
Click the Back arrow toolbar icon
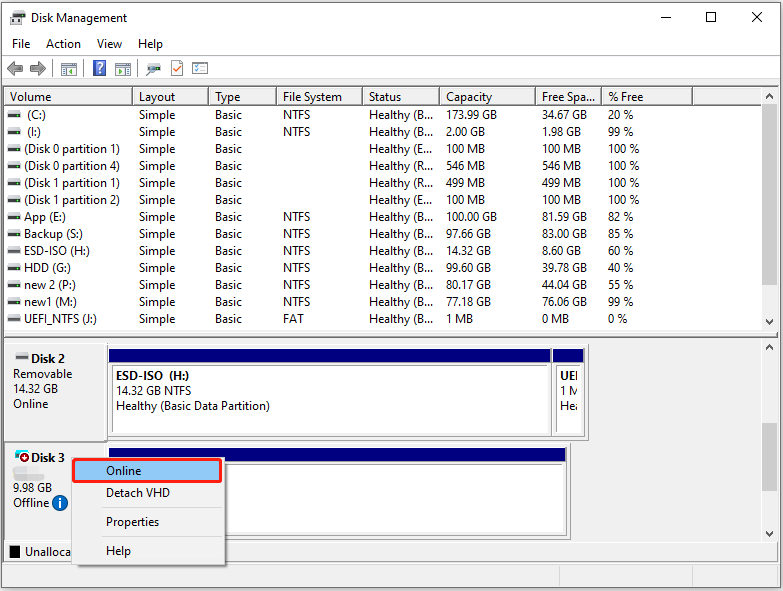coord(15,68)
